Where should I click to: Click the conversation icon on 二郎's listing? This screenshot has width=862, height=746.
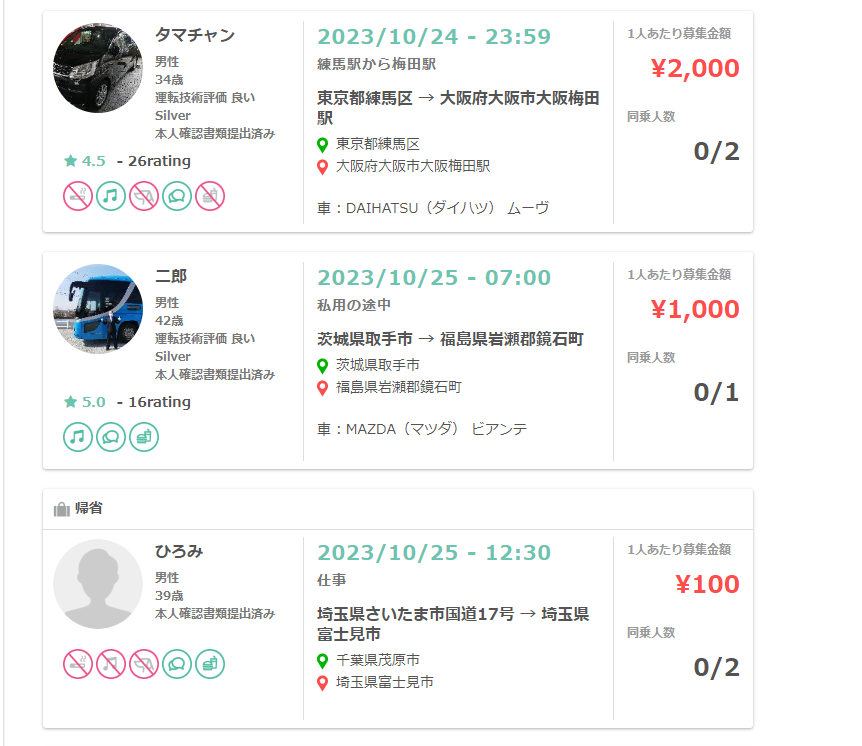(110, 437)
